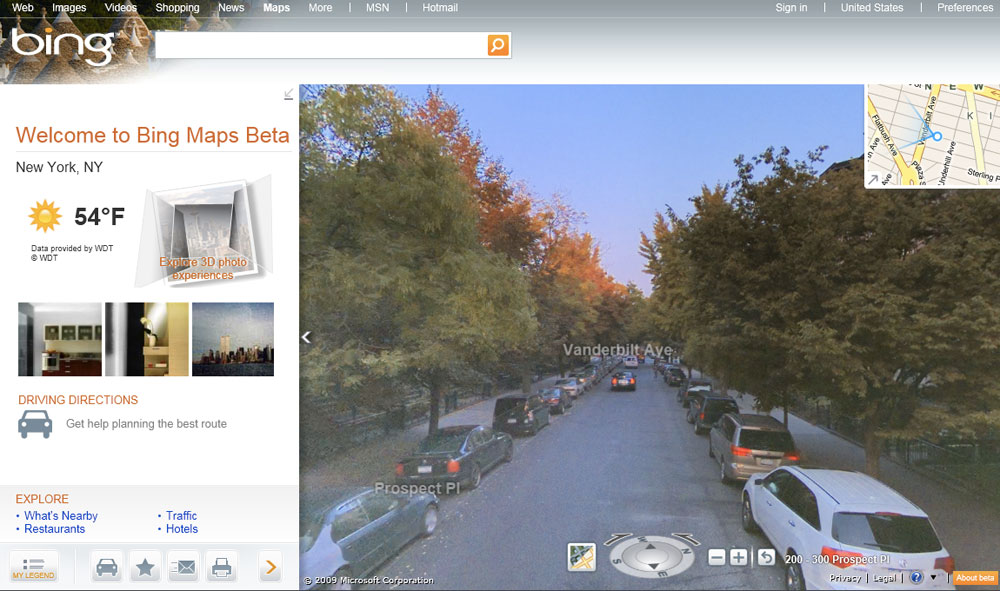Open the blue help question mark
Image resolution: width=1000 pixels, height=591 pixels.
[x=916, y=578]
